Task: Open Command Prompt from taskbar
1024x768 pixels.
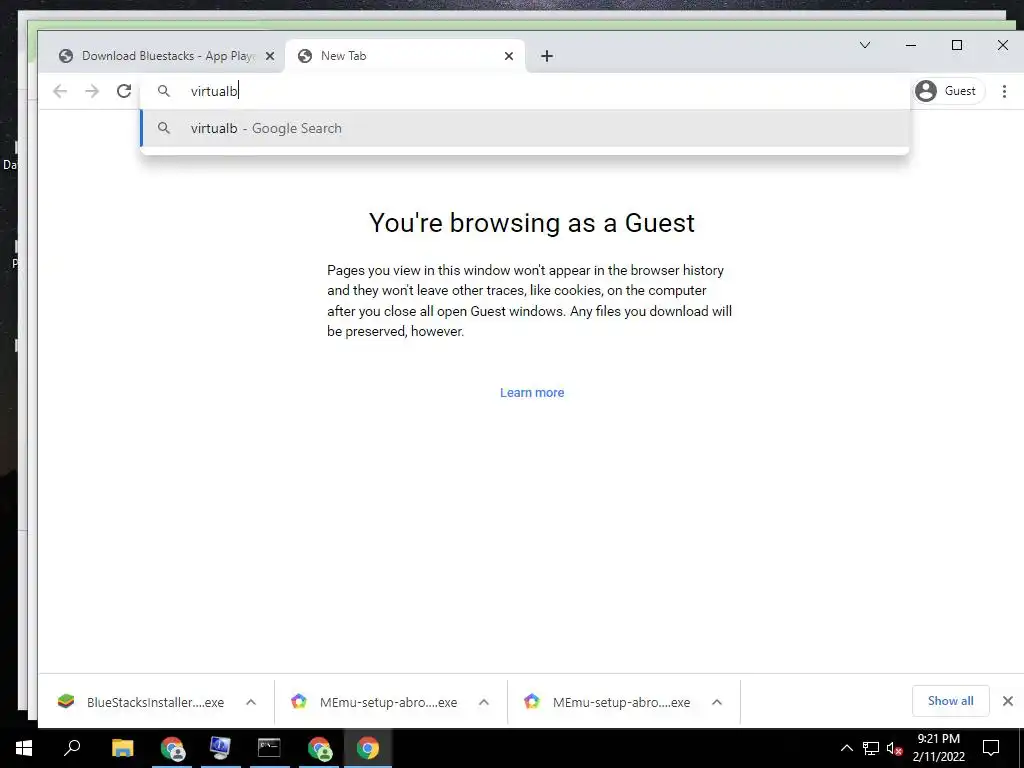Action: [x=269, y=748]
